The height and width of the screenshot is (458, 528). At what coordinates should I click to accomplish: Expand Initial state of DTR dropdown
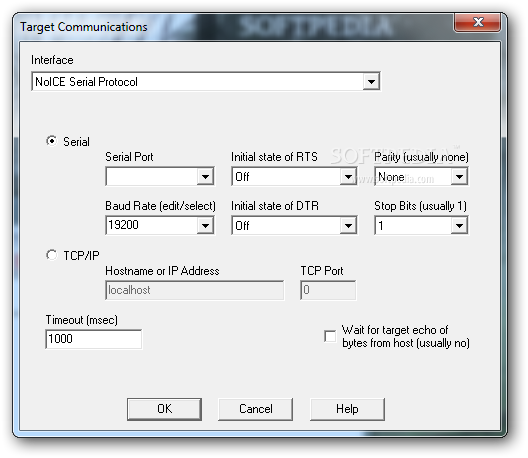[348, 225]
